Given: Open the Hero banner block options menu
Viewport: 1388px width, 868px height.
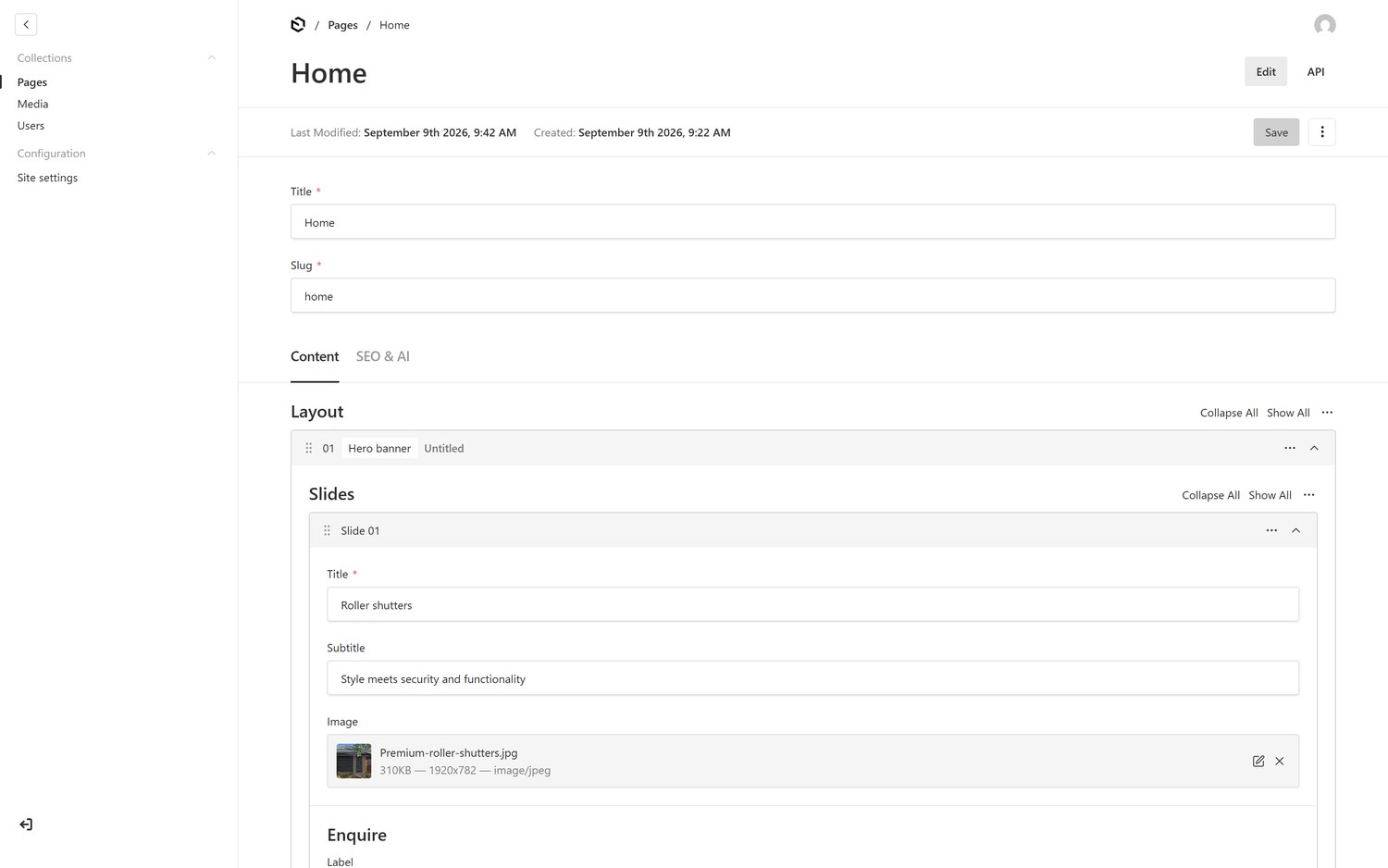Looking at the screenshot, I should point(1289,448).
